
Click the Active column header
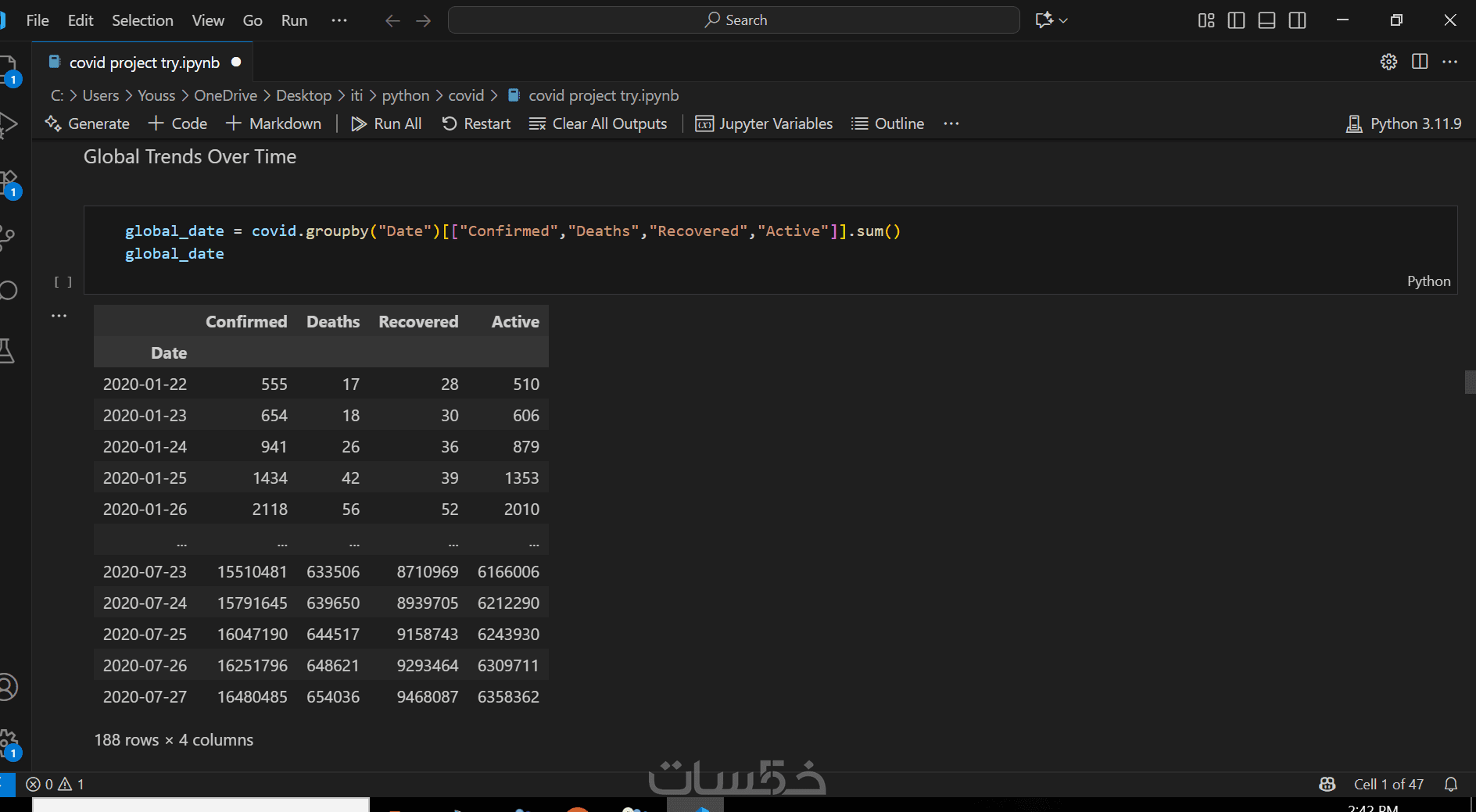[515, 321]
